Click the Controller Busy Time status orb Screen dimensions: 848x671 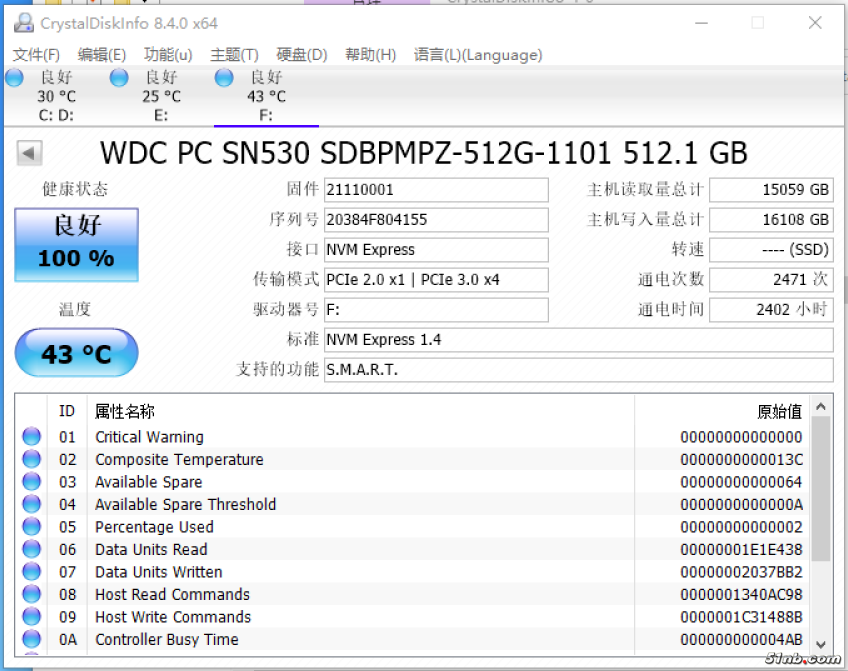[31, 640]
